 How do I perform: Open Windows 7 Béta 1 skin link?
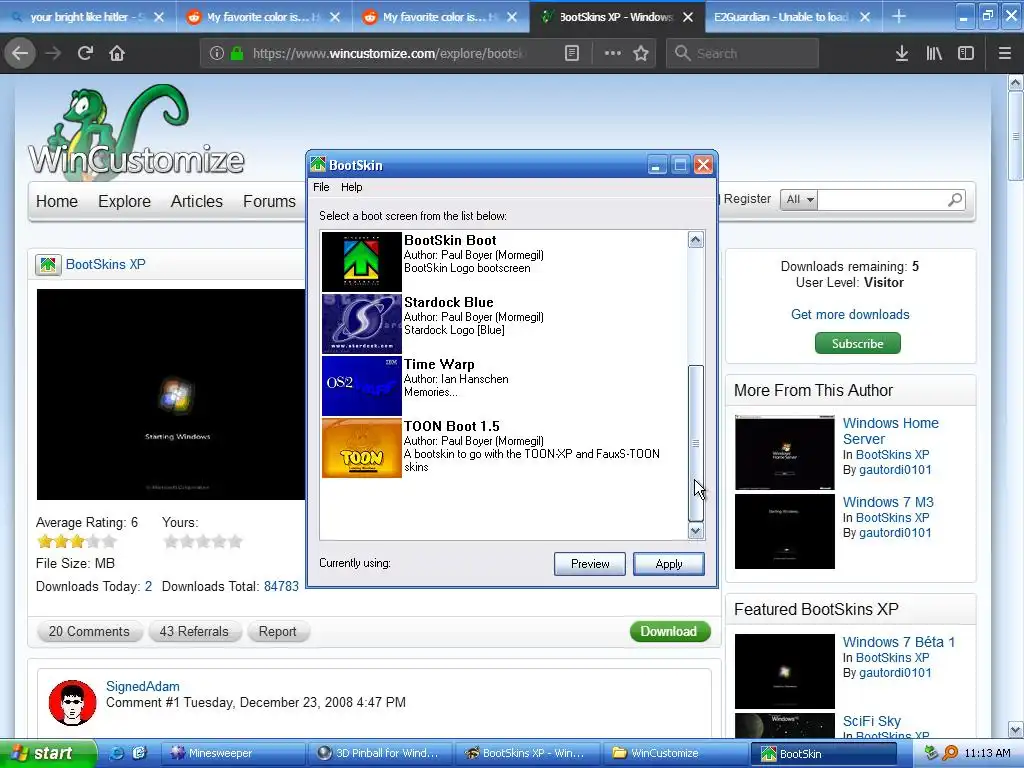point(898,642)
